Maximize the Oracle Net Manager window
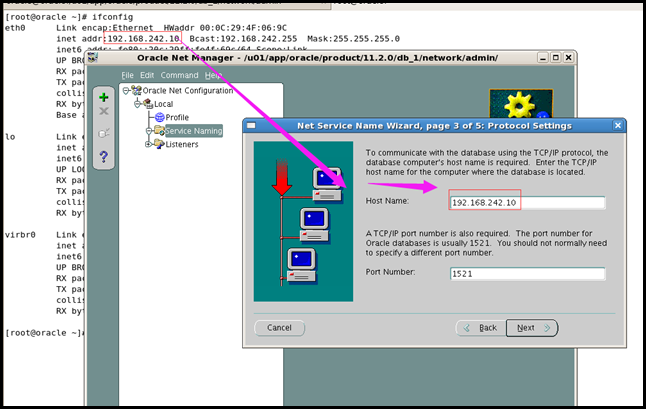This screenshot has height=409, width=646. click(555, 58)
